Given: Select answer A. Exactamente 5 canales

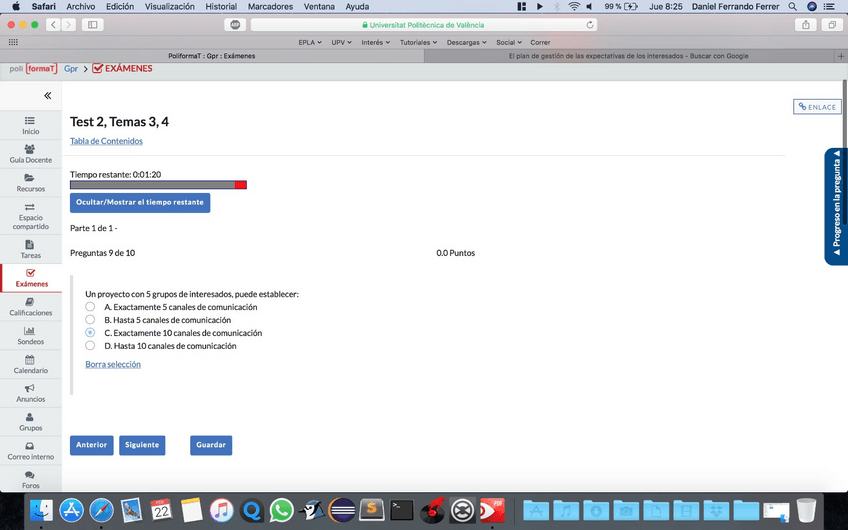Looking at the screenshot, I should click(91, 307).
